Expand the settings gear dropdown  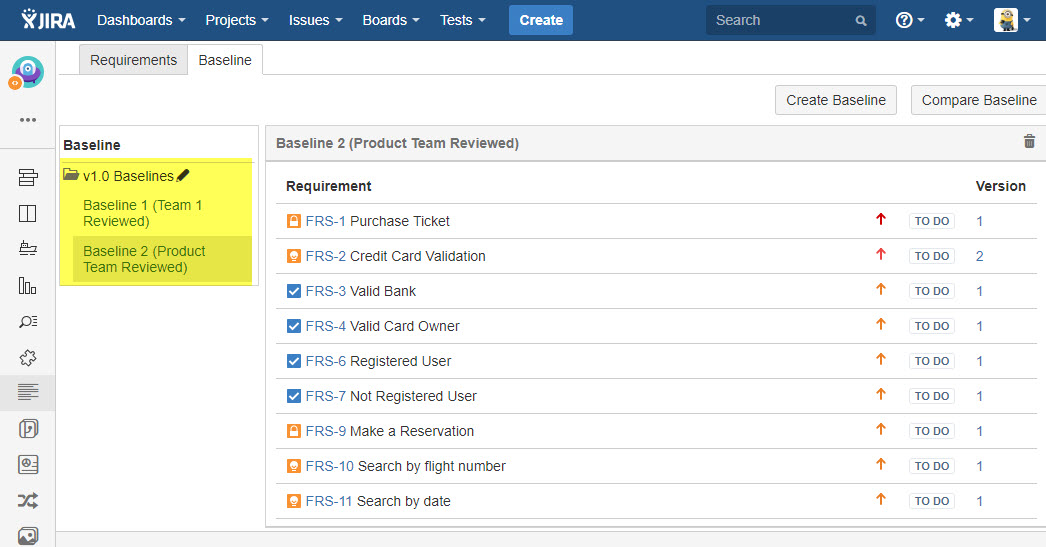958,20
